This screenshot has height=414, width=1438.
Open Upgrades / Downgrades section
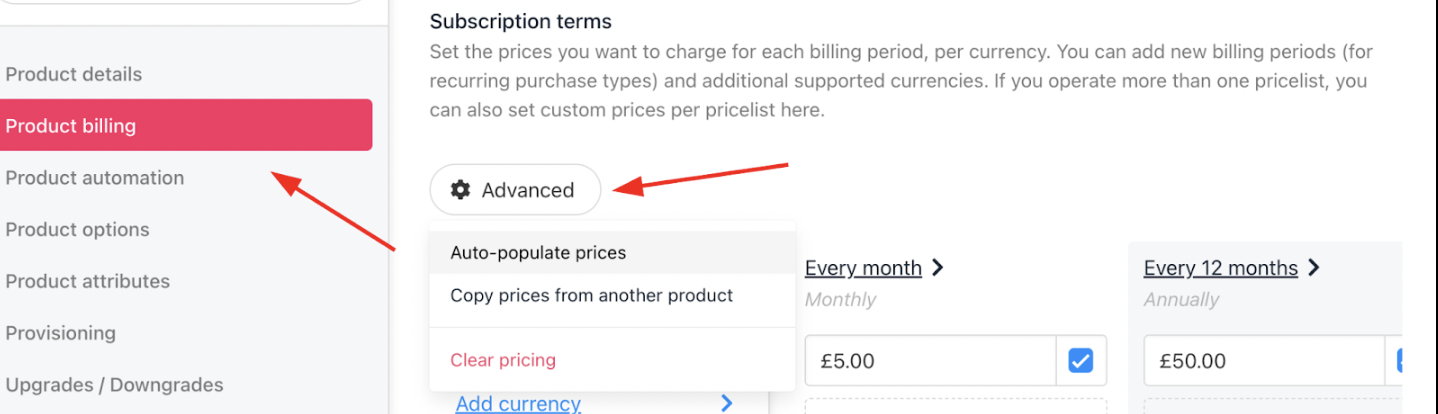click(114, 385)
